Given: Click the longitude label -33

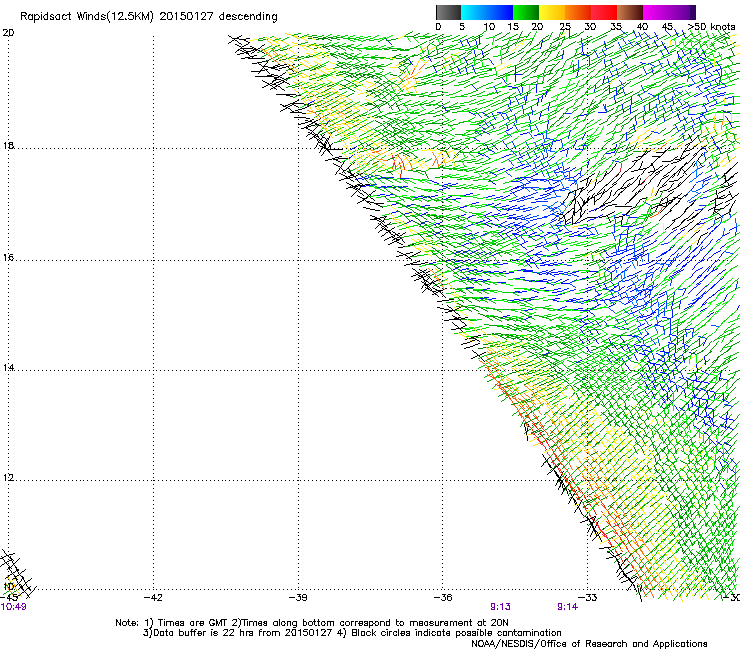Looking at the screenshot, I should coord(588,598).
